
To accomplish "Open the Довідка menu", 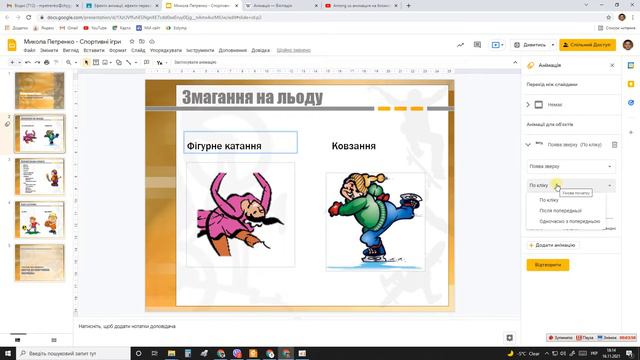I will [260, 51].
